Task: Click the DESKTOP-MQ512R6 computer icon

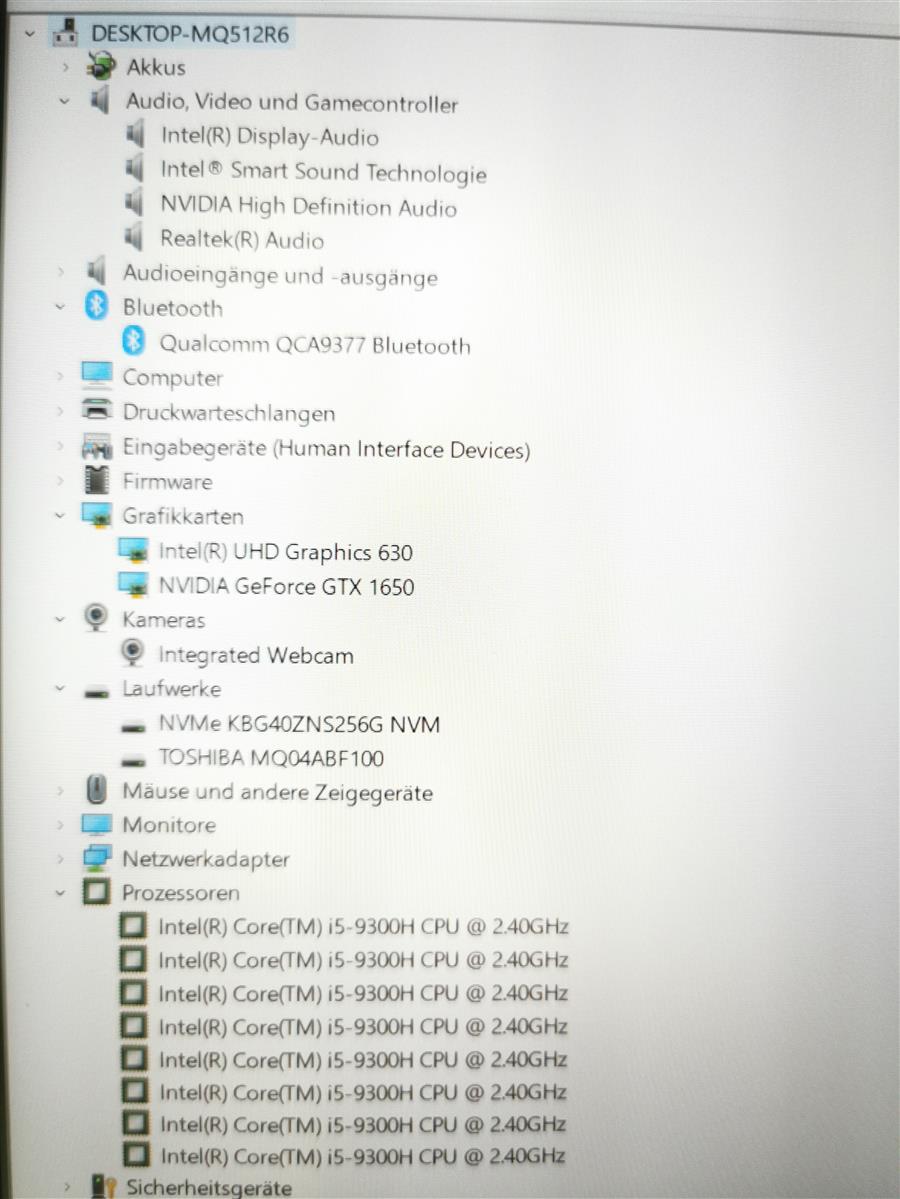Action: coord(66,32)
